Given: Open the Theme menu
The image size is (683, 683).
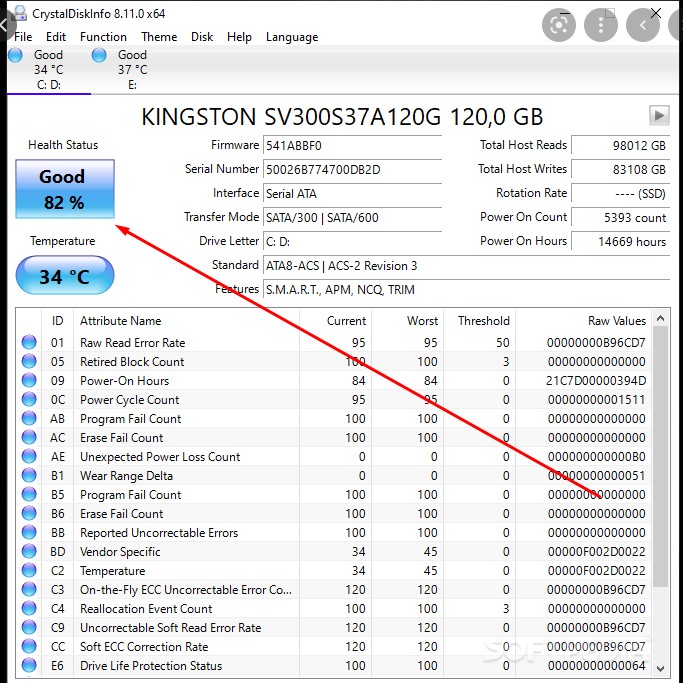Looking at the screenshot, I should [x=159, y=37].
